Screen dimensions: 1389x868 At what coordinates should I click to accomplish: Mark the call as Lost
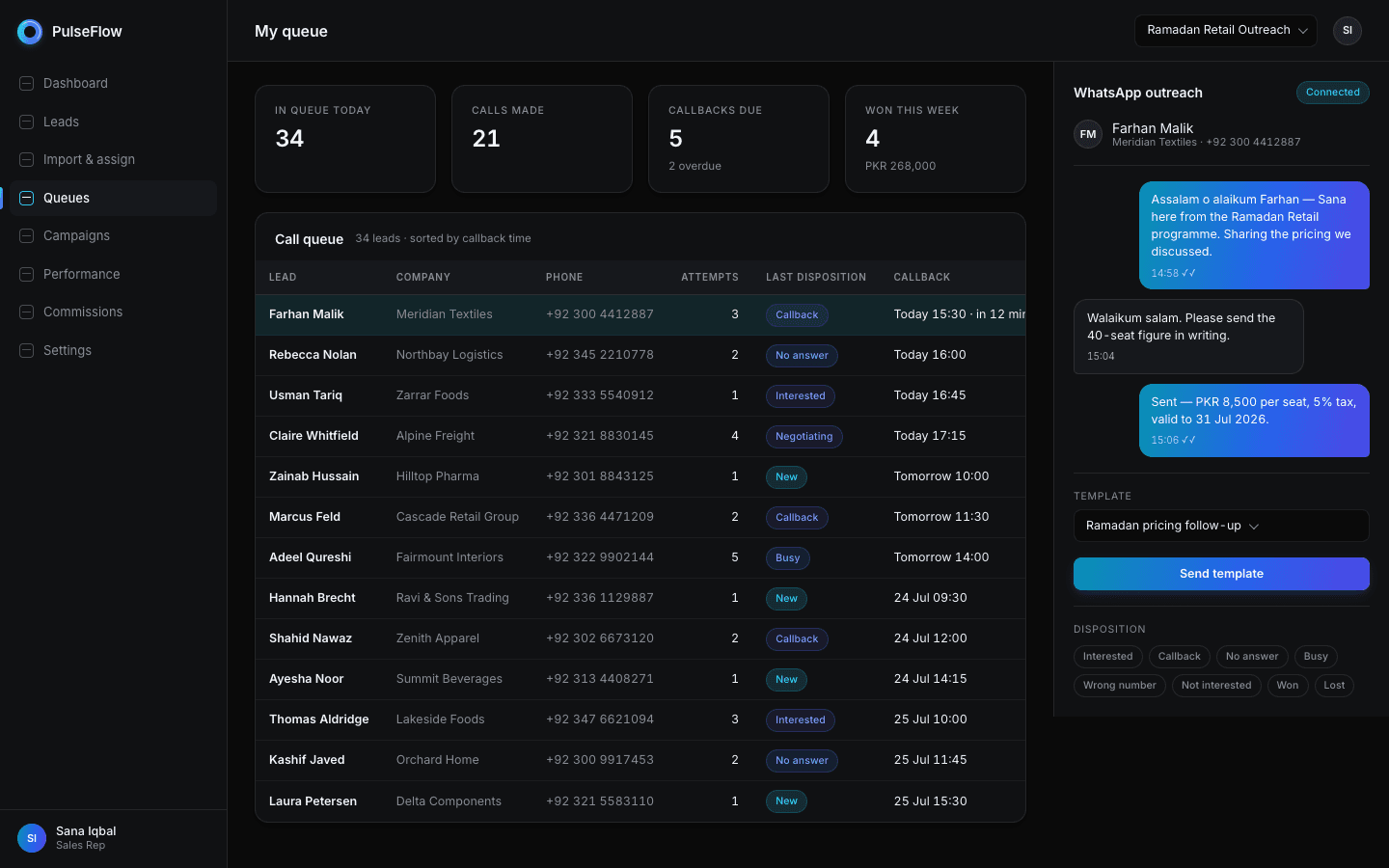click(1334, 686)
